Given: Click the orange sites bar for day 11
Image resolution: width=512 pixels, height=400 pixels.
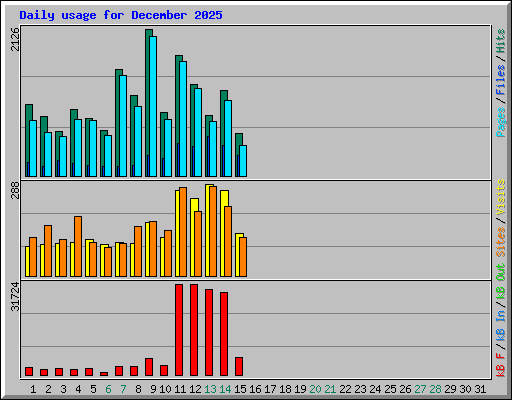Looking at the screenshot, I should 183,232.
